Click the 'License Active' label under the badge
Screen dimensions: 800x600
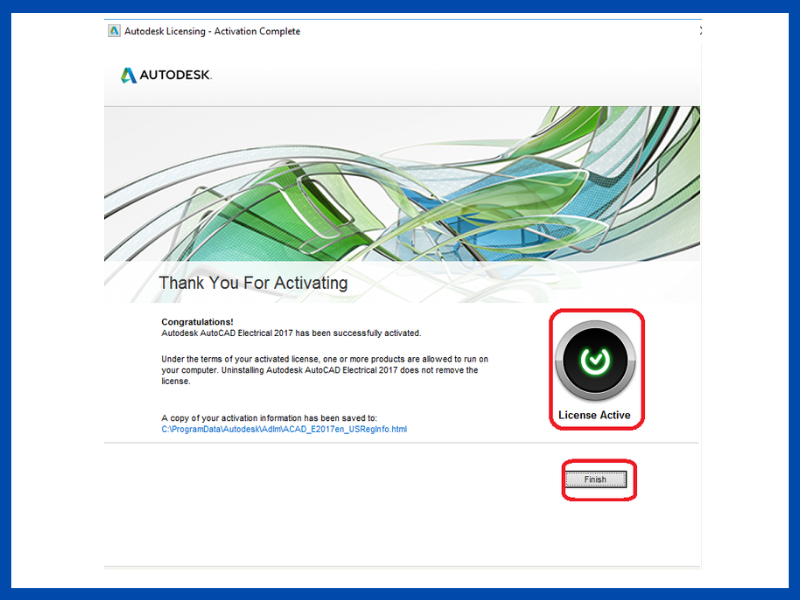point(595,415)
